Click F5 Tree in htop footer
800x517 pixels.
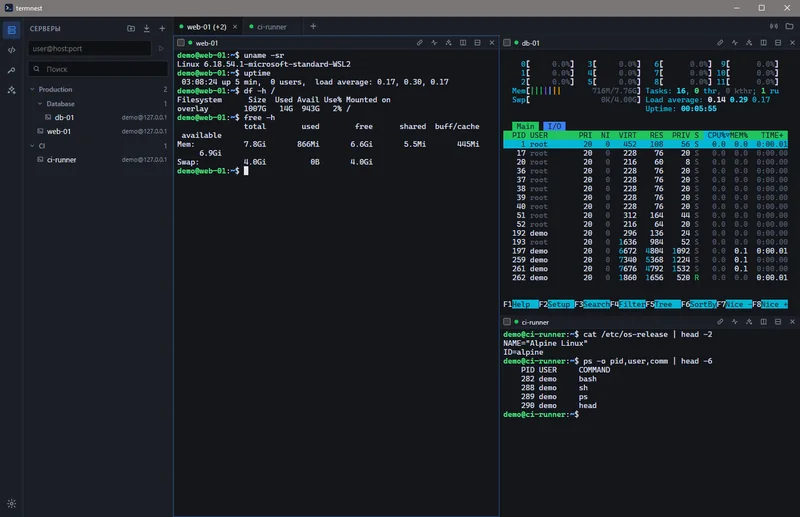tap(663, 305)
